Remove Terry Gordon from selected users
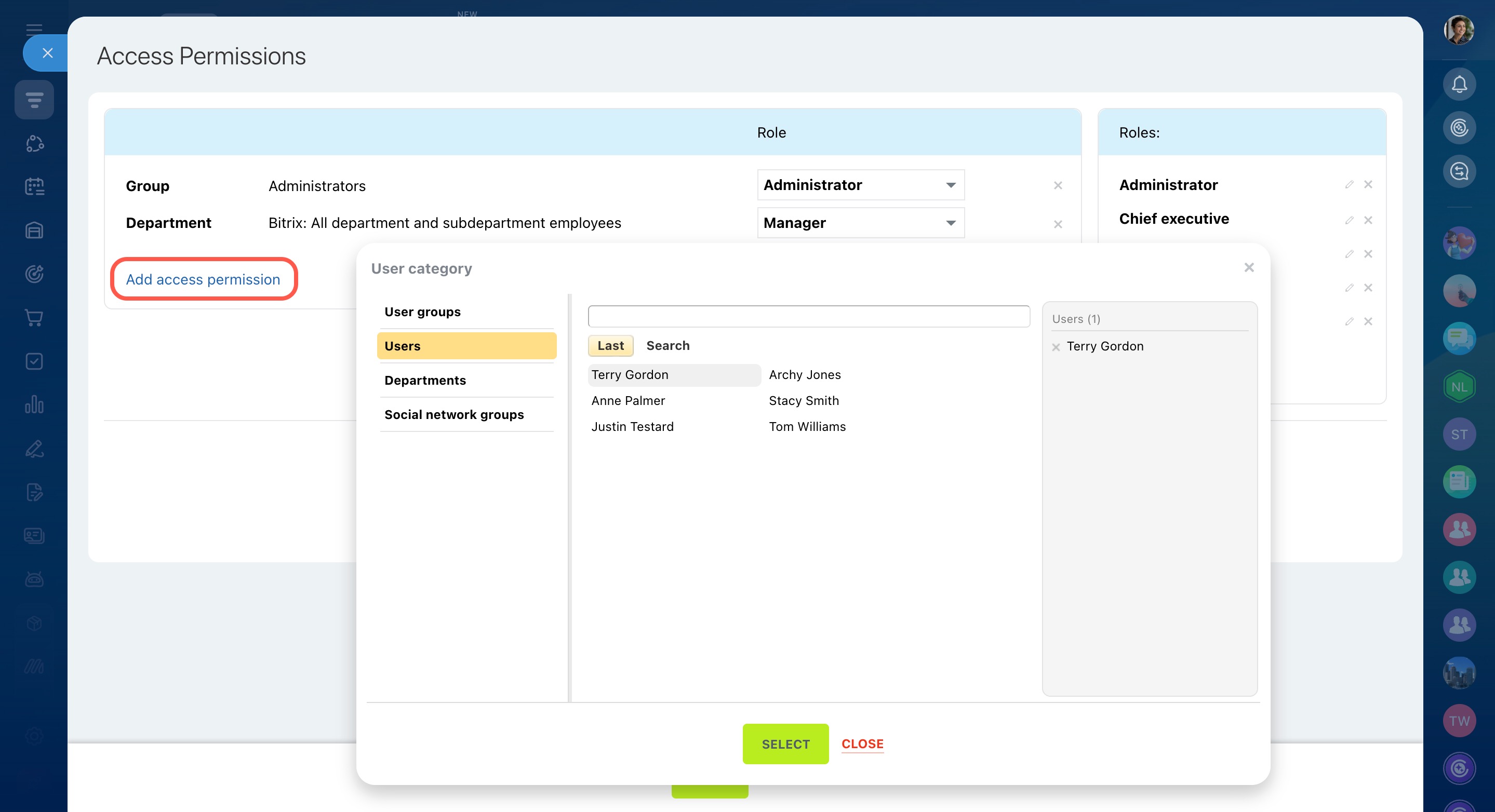Image resolution: width=1495 pixels, height=812 pixels. tap(1056, 347)
